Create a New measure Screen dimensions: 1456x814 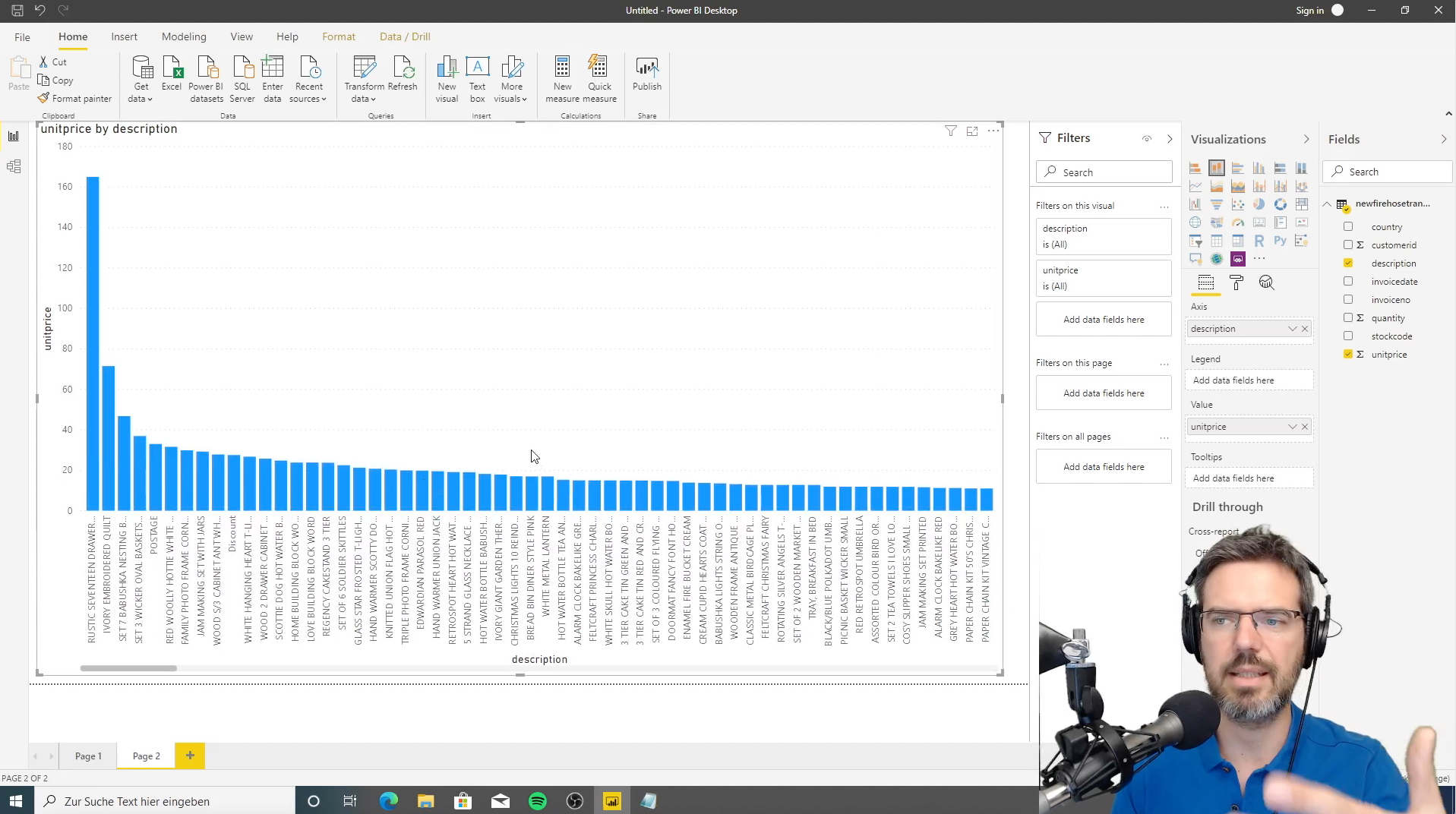coord(562,79)
